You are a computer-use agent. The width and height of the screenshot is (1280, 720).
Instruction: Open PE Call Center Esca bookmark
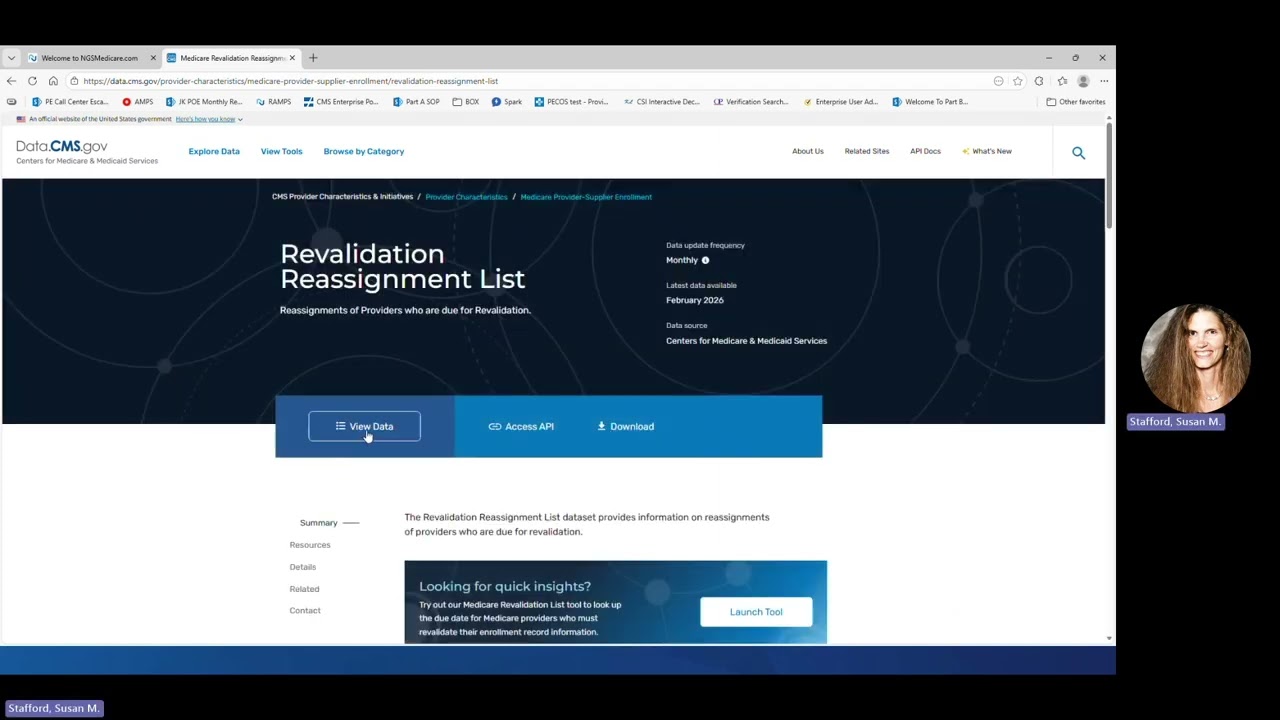click(x=70, y=102)
